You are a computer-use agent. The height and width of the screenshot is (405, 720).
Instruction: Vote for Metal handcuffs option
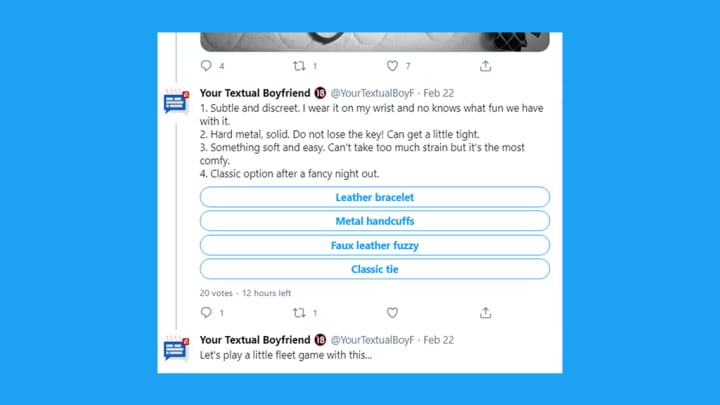click(375, 221)
